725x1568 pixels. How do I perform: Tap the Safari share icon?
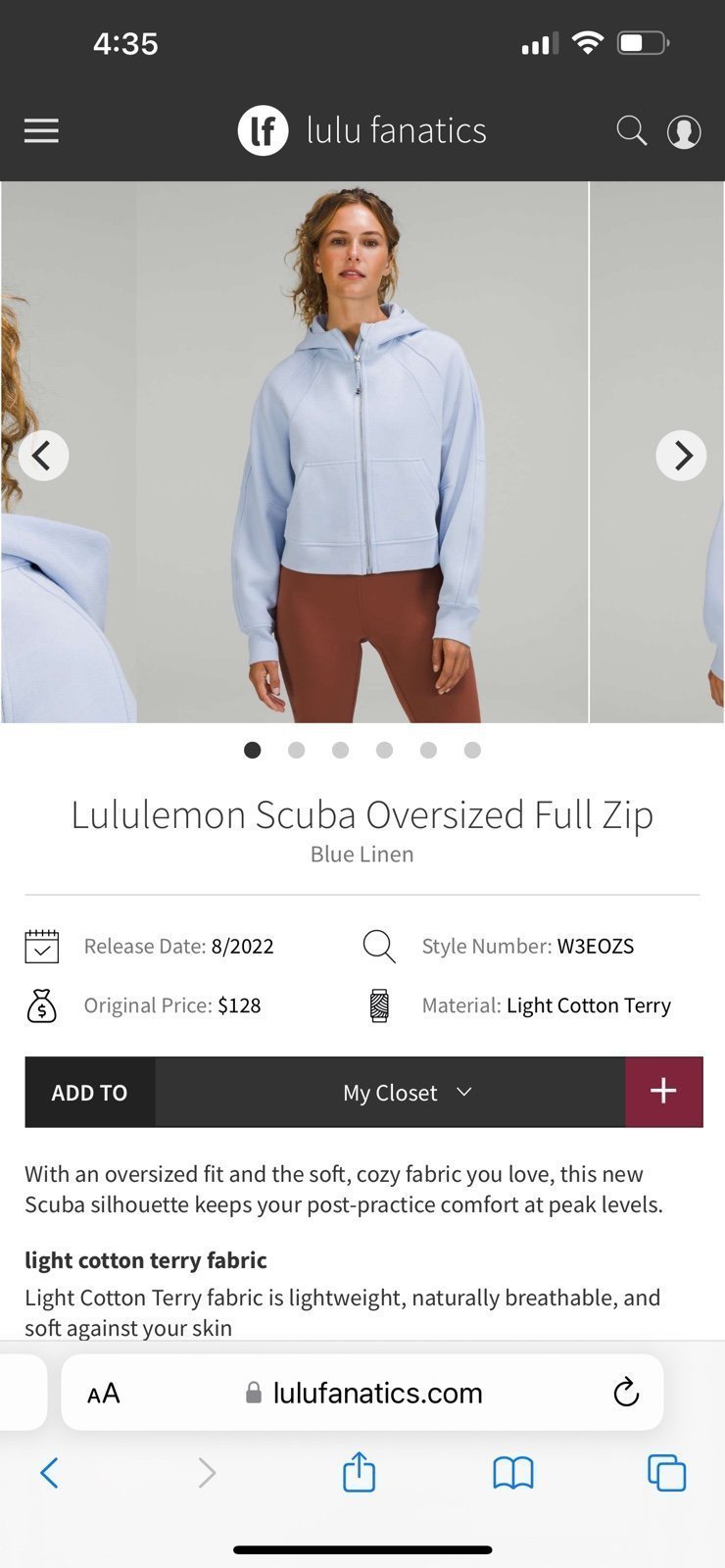click(x=359, y=1471)
